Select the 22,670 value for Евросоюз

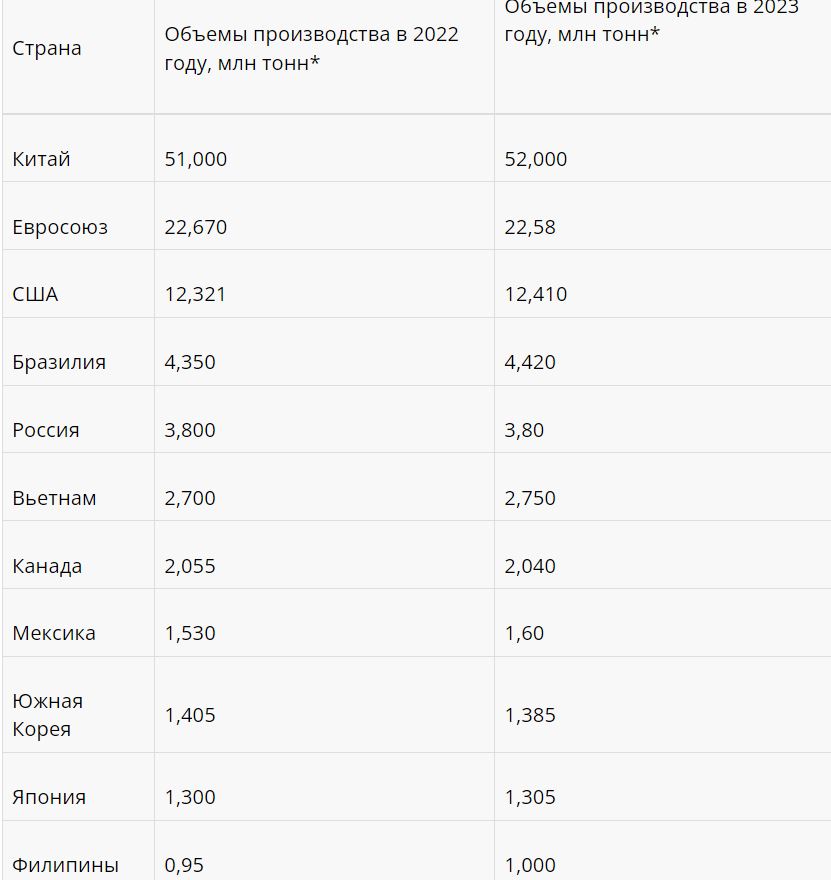[196, 227]
